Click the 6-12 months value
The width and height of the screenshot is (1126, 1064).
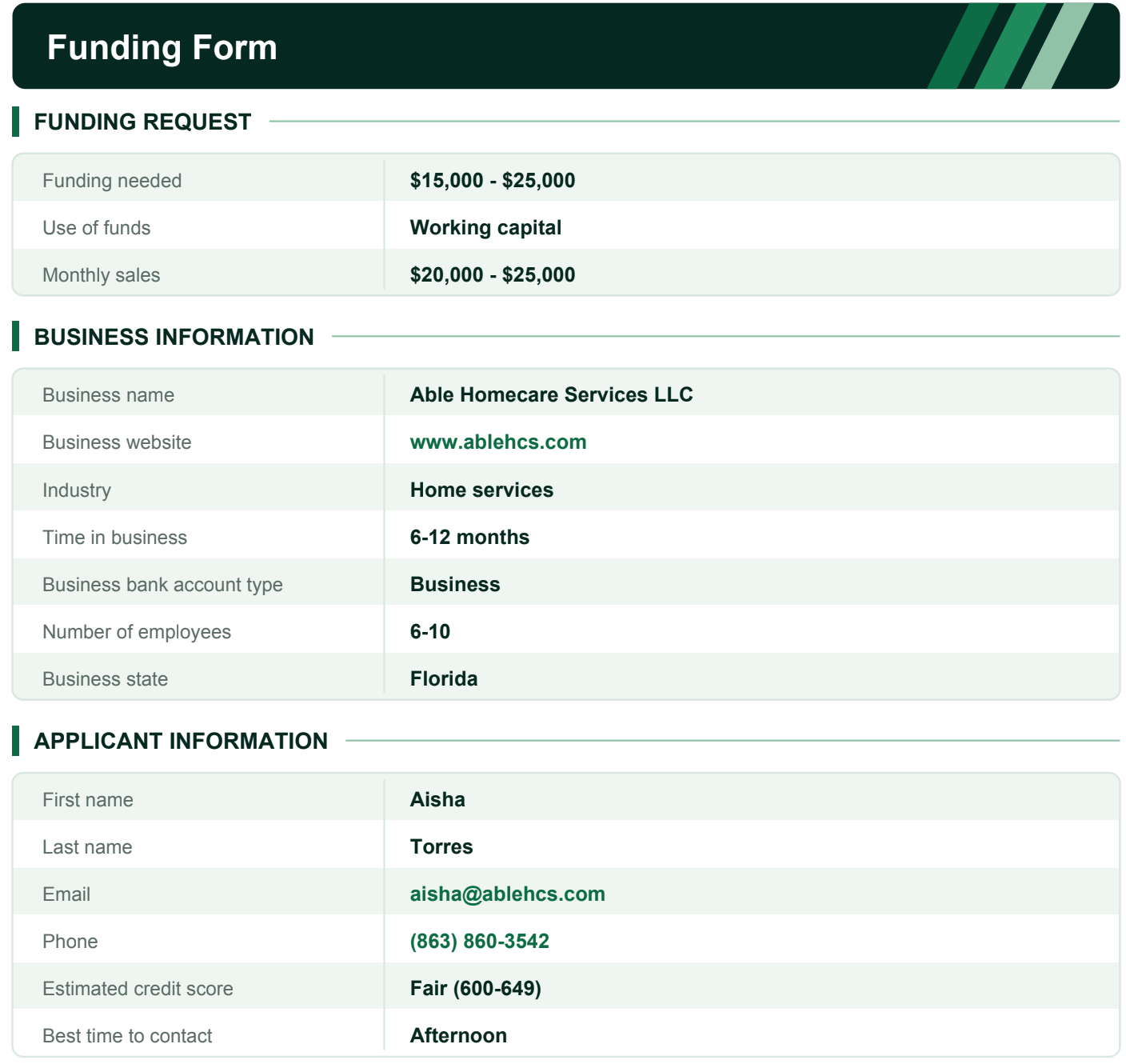(x=470, y=538)
